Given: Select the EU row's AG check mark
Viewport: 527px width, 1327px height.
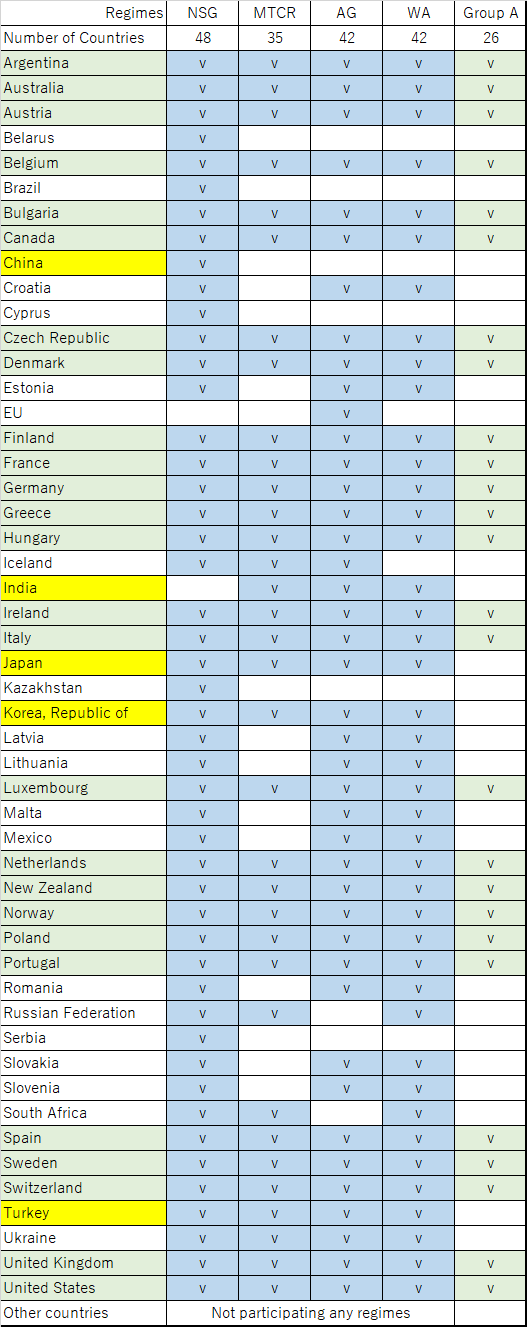Looking at the screenshot, I should click(x=346, y=413).
